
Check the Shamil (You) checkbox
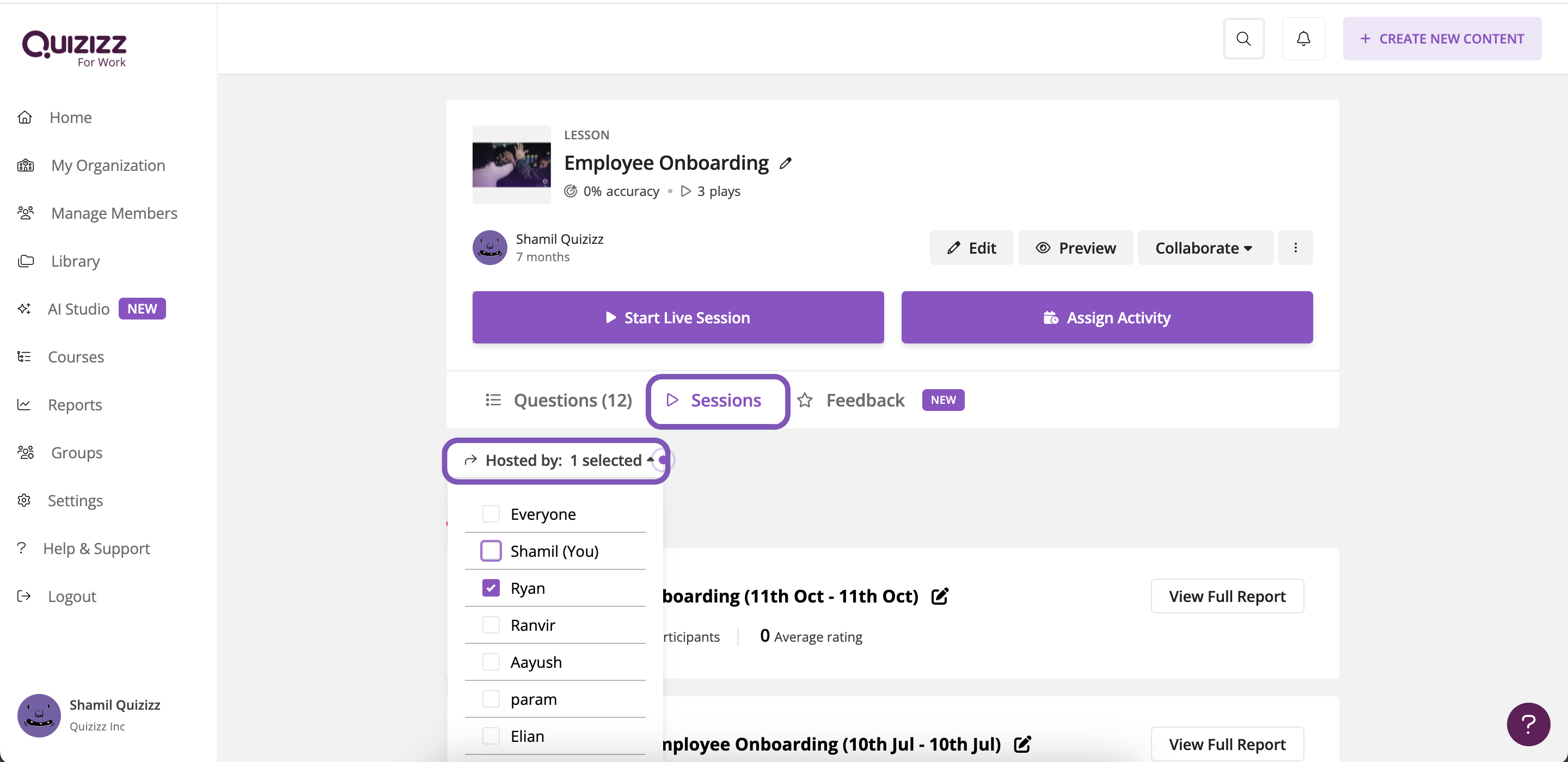pyautogui.click(x=491, y=551)
